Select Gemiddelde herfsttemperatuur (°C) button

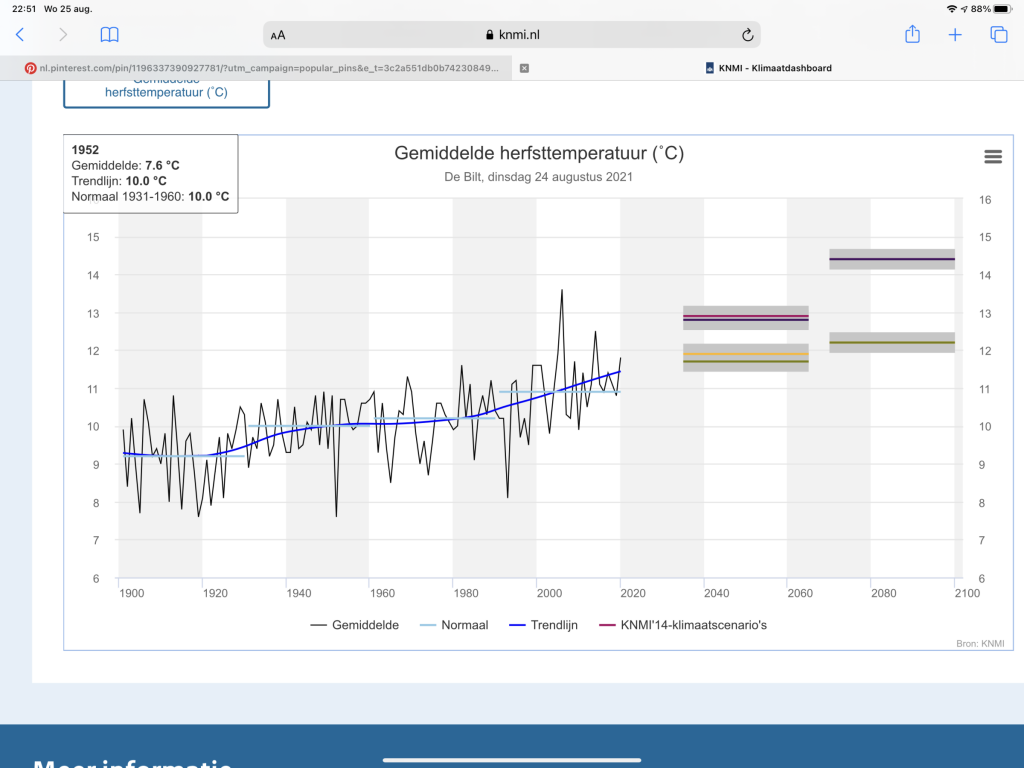tap(167, 92)
